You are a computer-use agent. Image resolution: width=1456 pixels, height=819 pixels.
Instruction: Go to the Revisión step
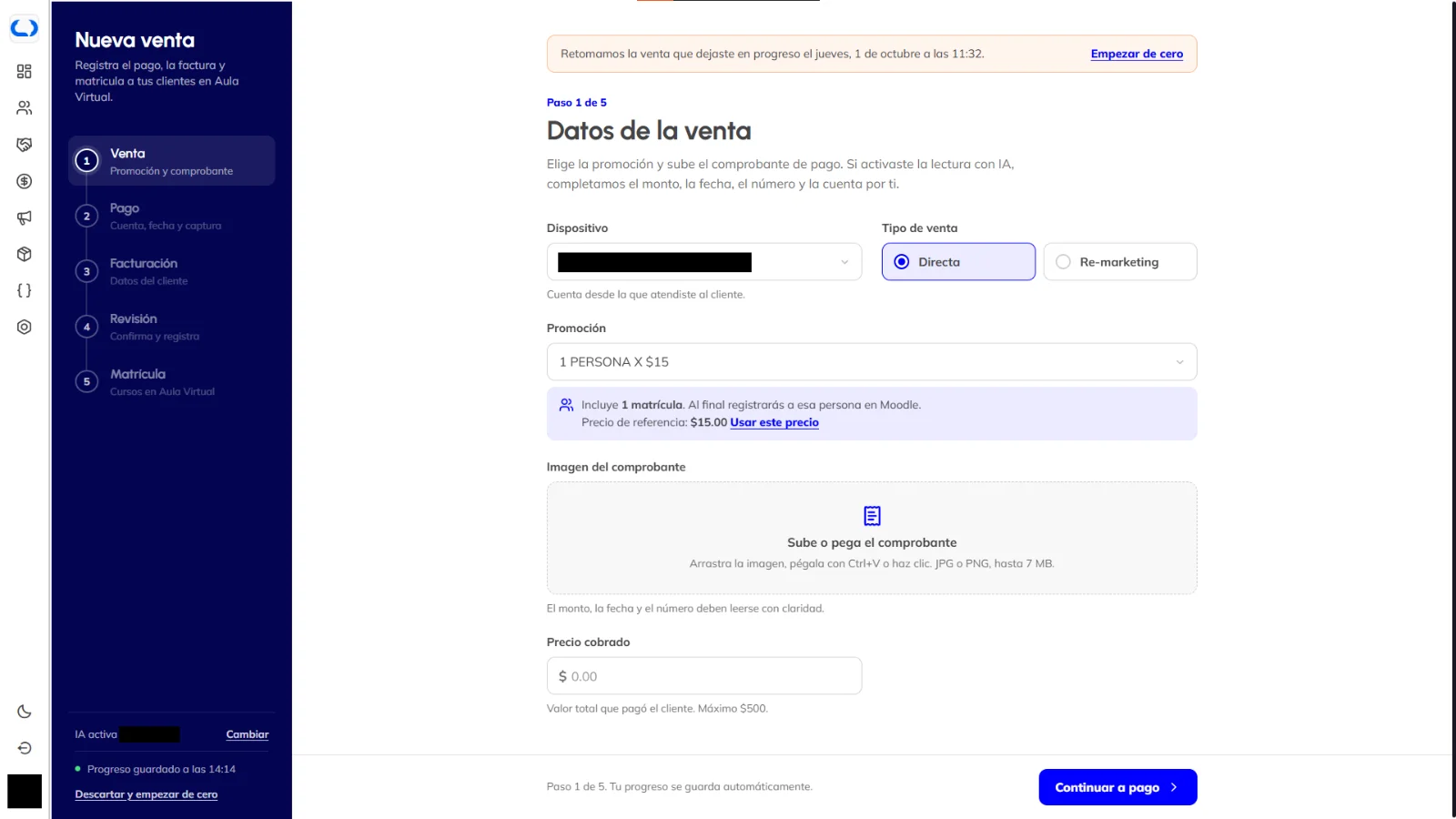172,327
